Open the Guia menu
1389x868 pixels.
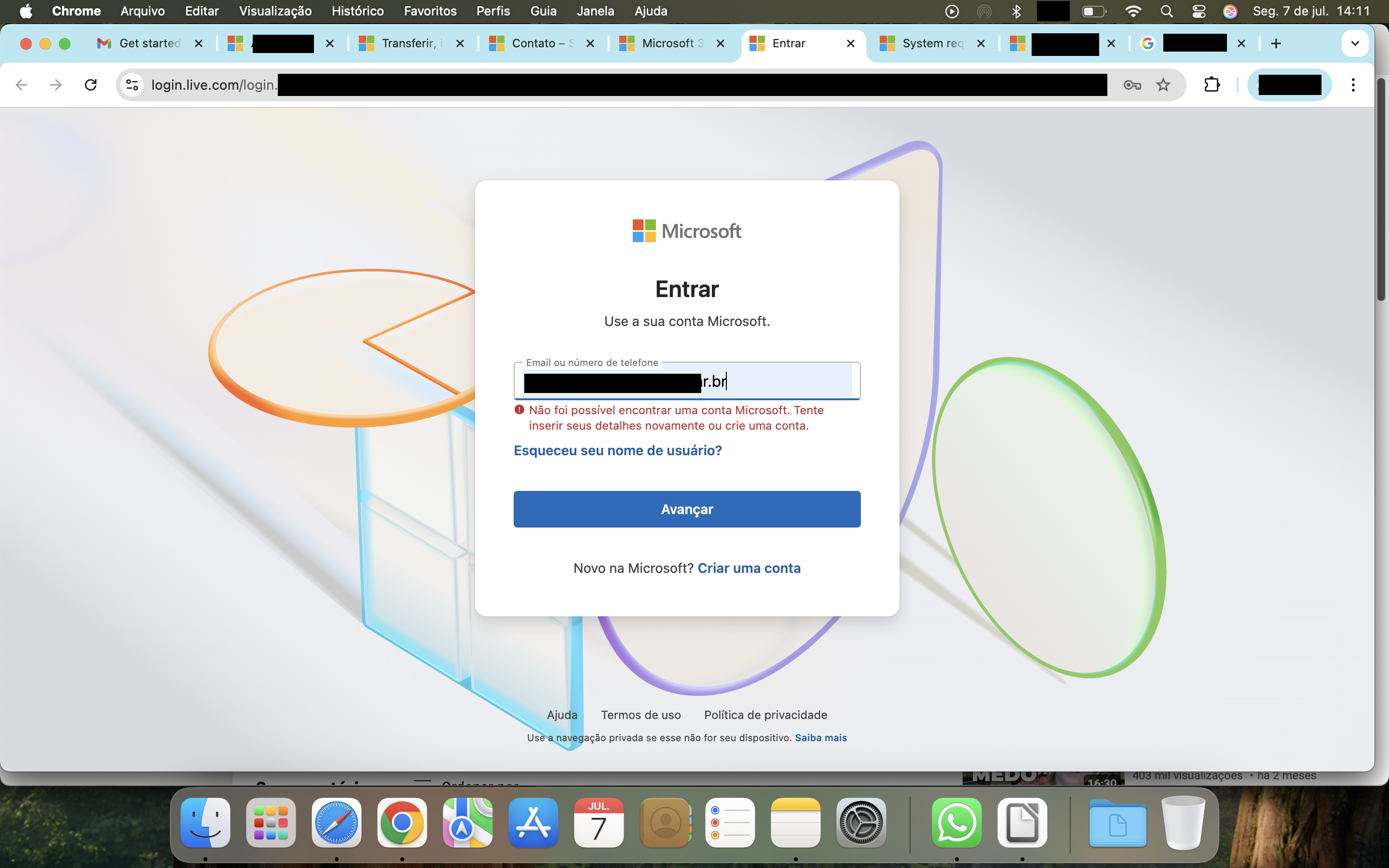tap(543, 11)
